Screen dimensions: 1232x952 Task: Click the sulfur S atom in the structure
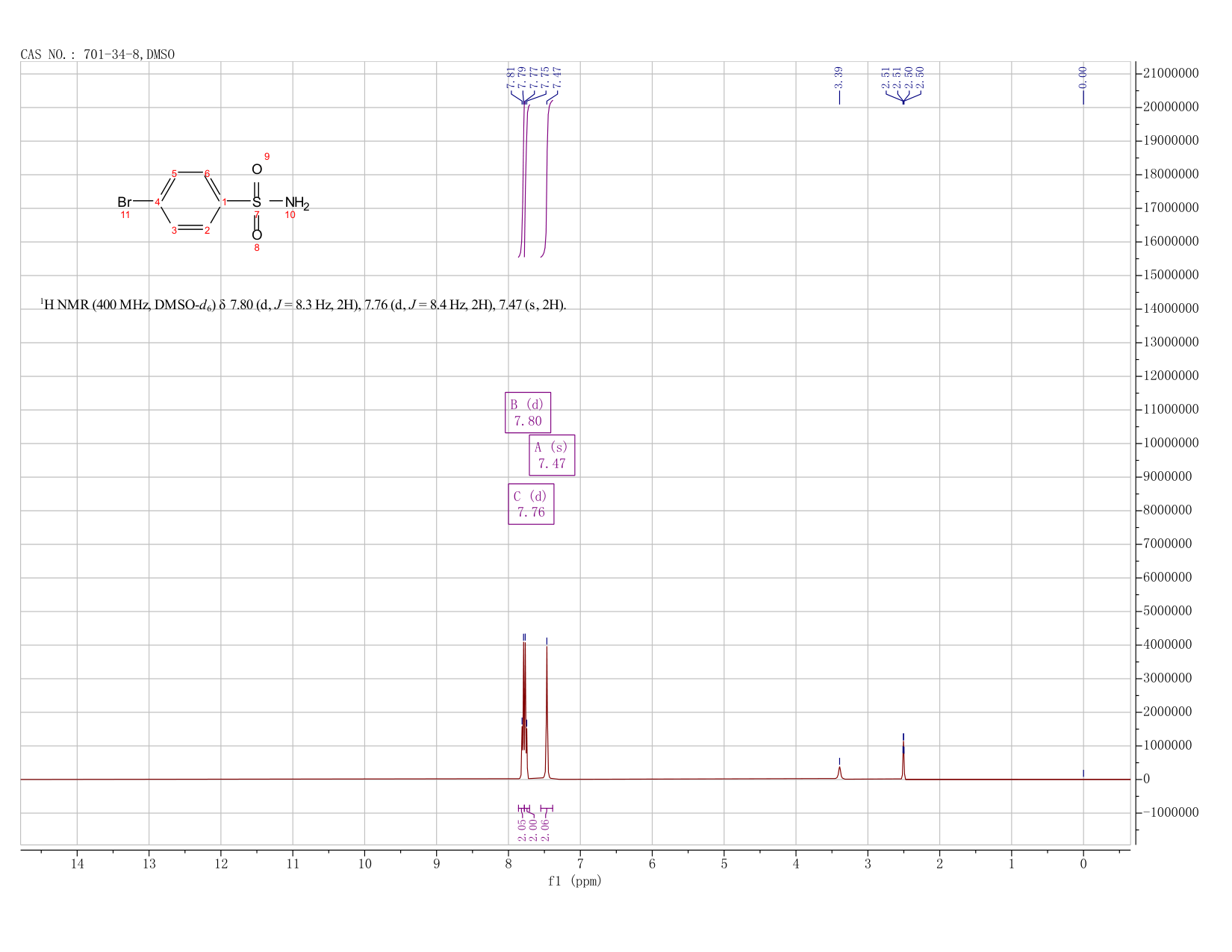(x=257, y=202)
